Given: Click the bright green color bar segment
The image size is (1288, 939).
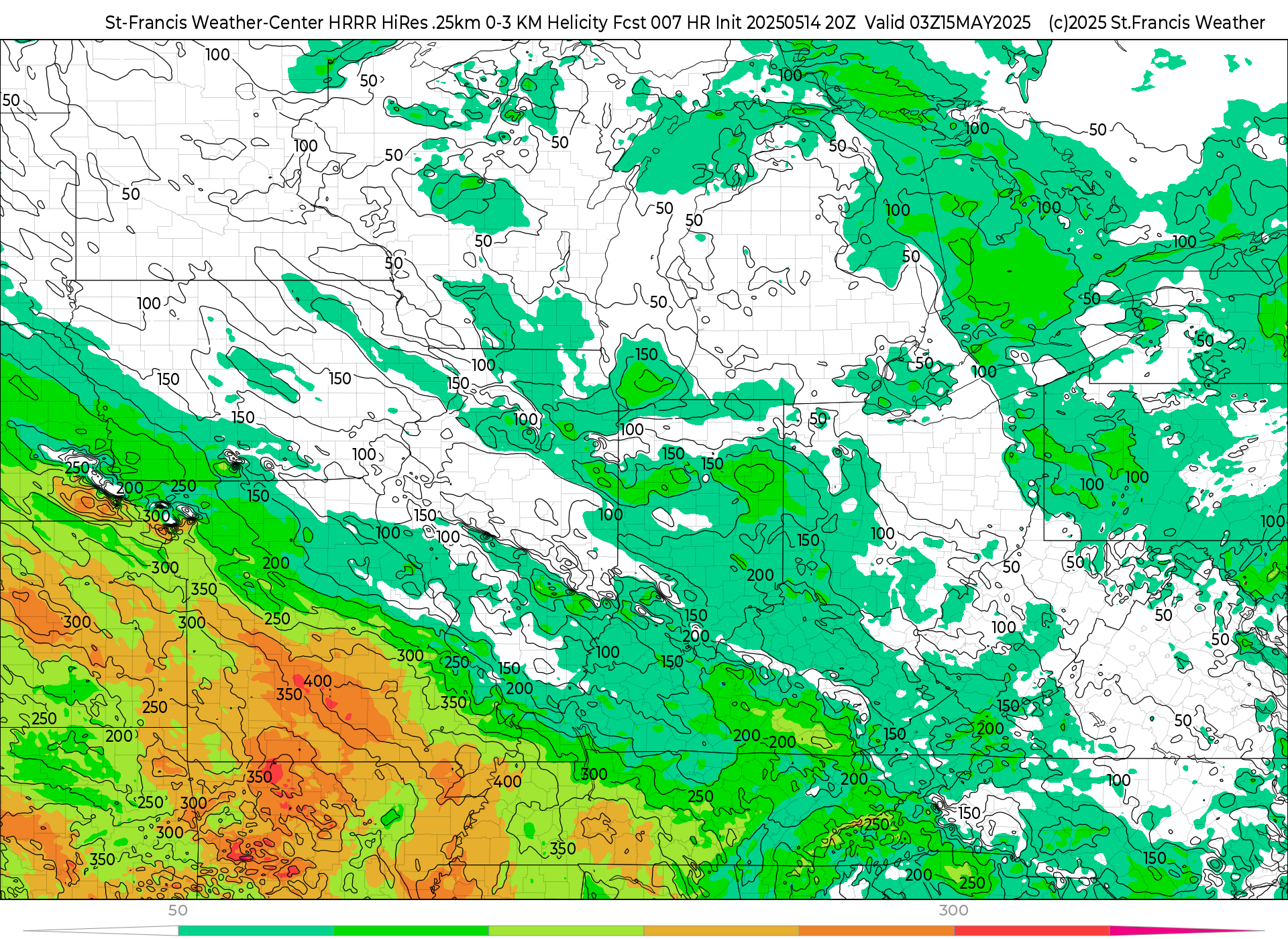Looking at the screenshot, I should (x=411, y=931).
